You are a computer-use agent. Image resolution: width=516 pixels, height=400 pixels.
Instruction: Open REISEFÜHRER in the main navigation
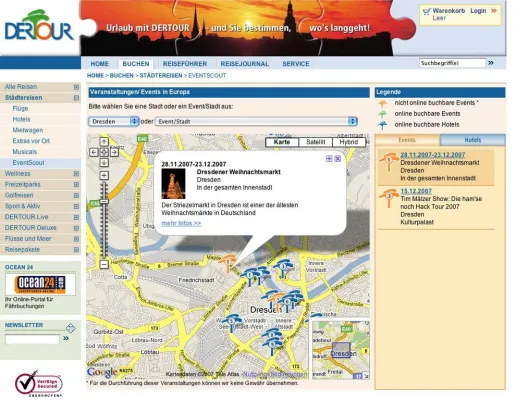tap(185, 64)
